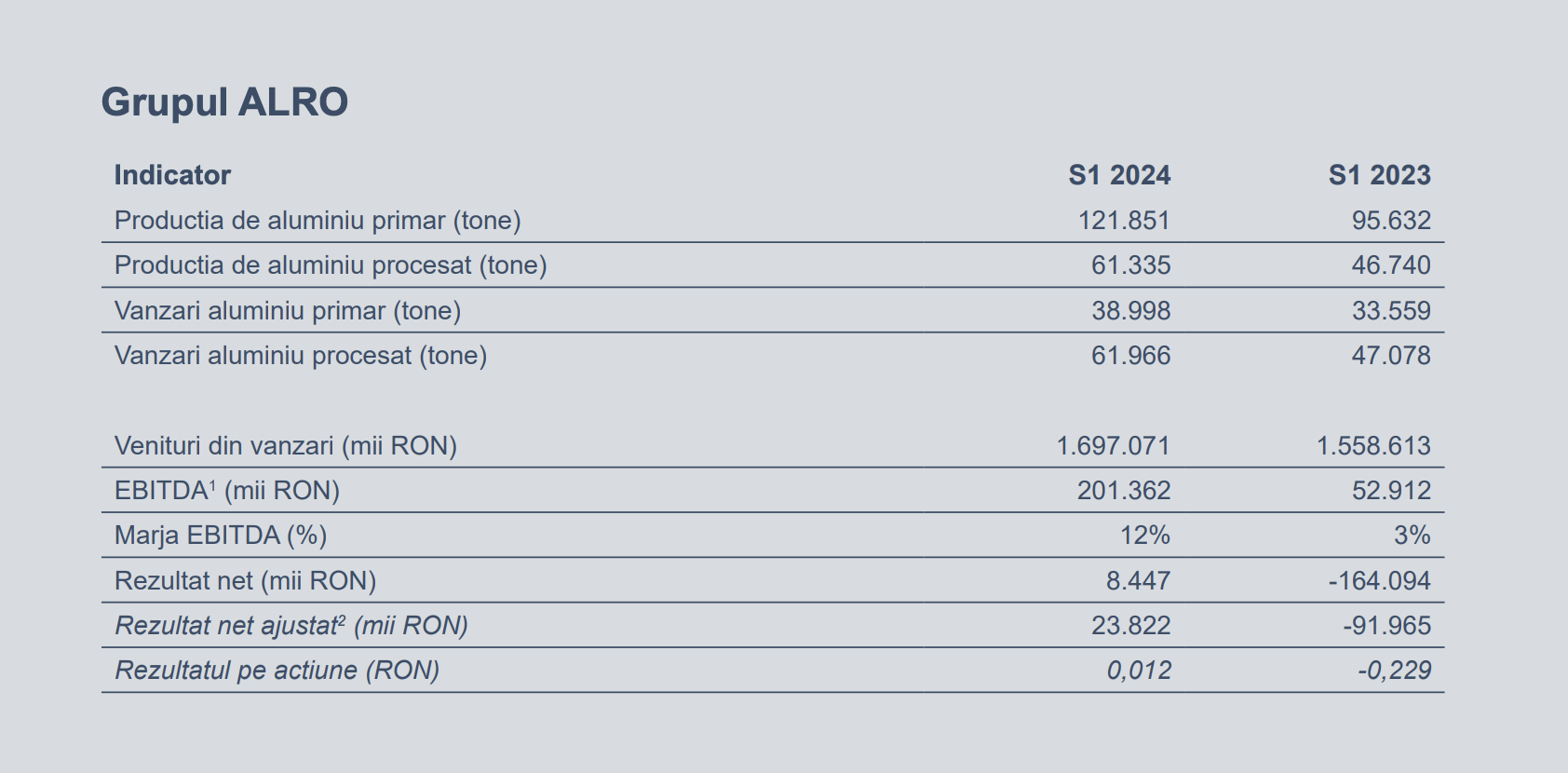This screenshot has width=1568, height=773.
Task: Select the Indicator column header
Action: click(172, 175)
